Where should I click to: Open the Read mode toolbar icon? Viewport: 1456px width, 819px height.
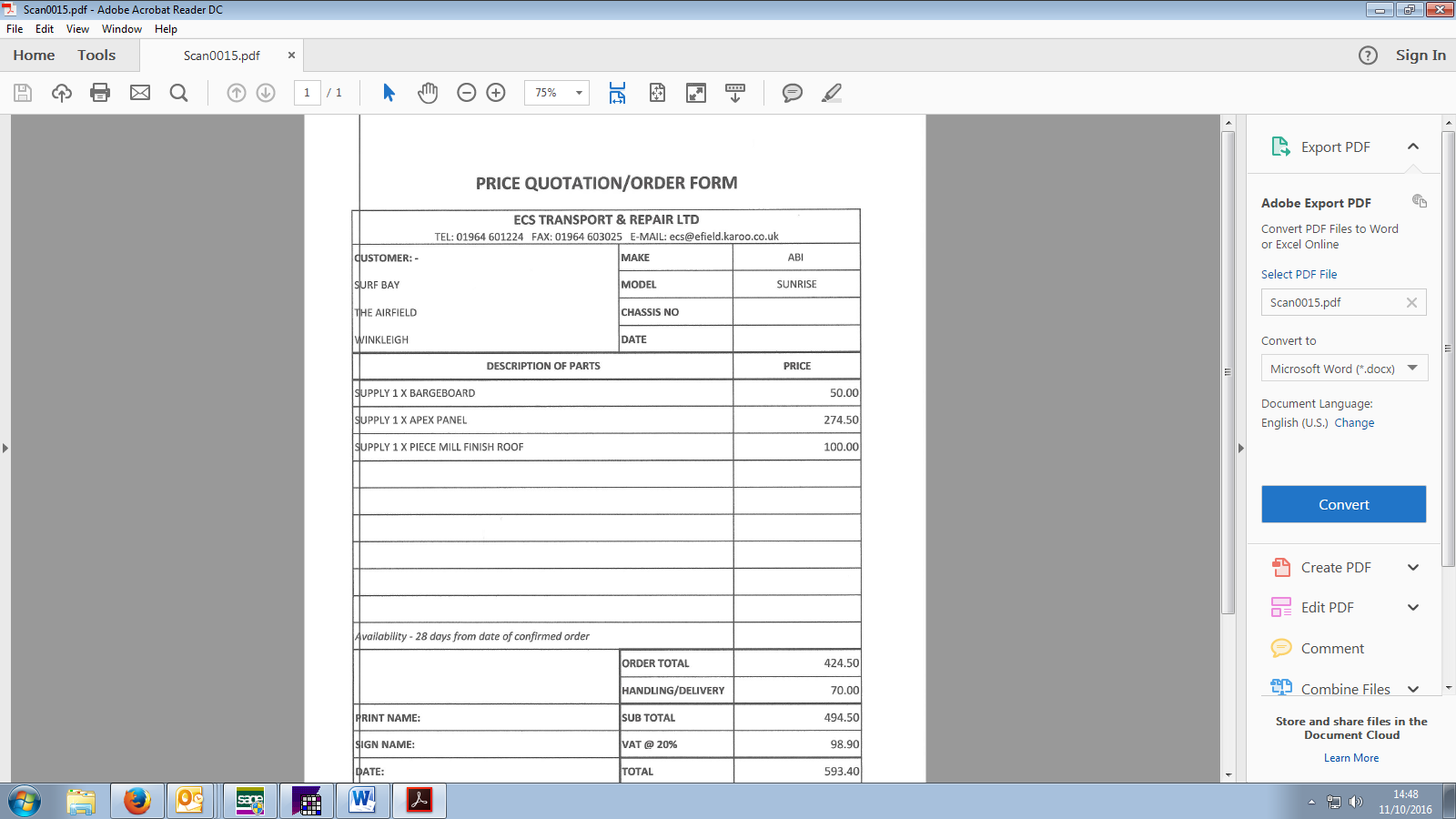[735, 93]
